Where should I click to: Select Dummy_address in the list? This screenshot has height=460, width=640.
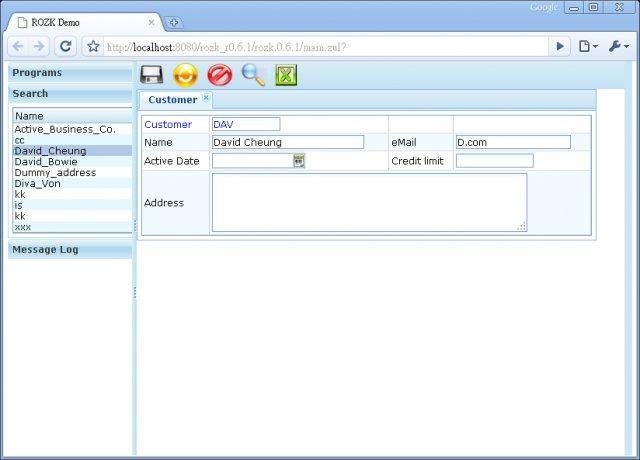(x=73, y=173)
